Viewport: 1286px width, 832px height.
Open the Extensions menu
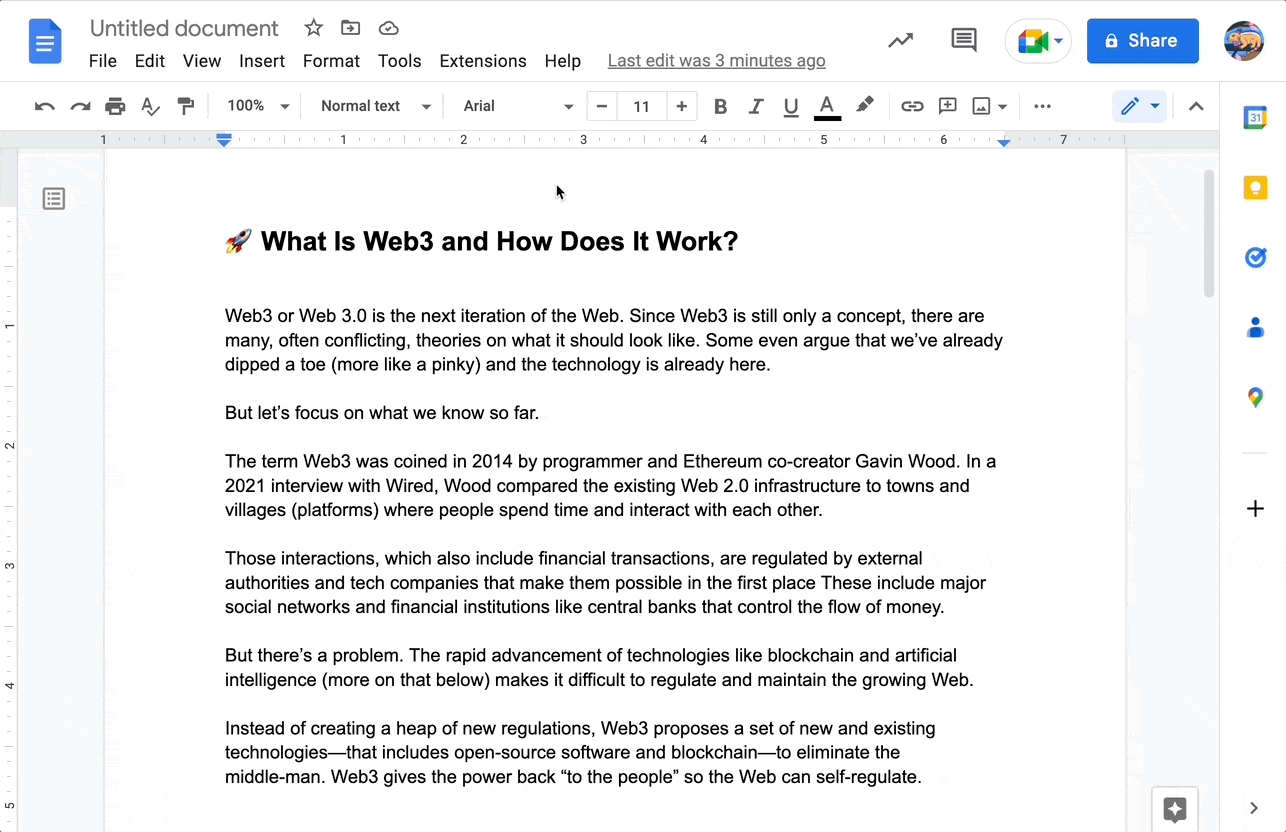(483, 61)
